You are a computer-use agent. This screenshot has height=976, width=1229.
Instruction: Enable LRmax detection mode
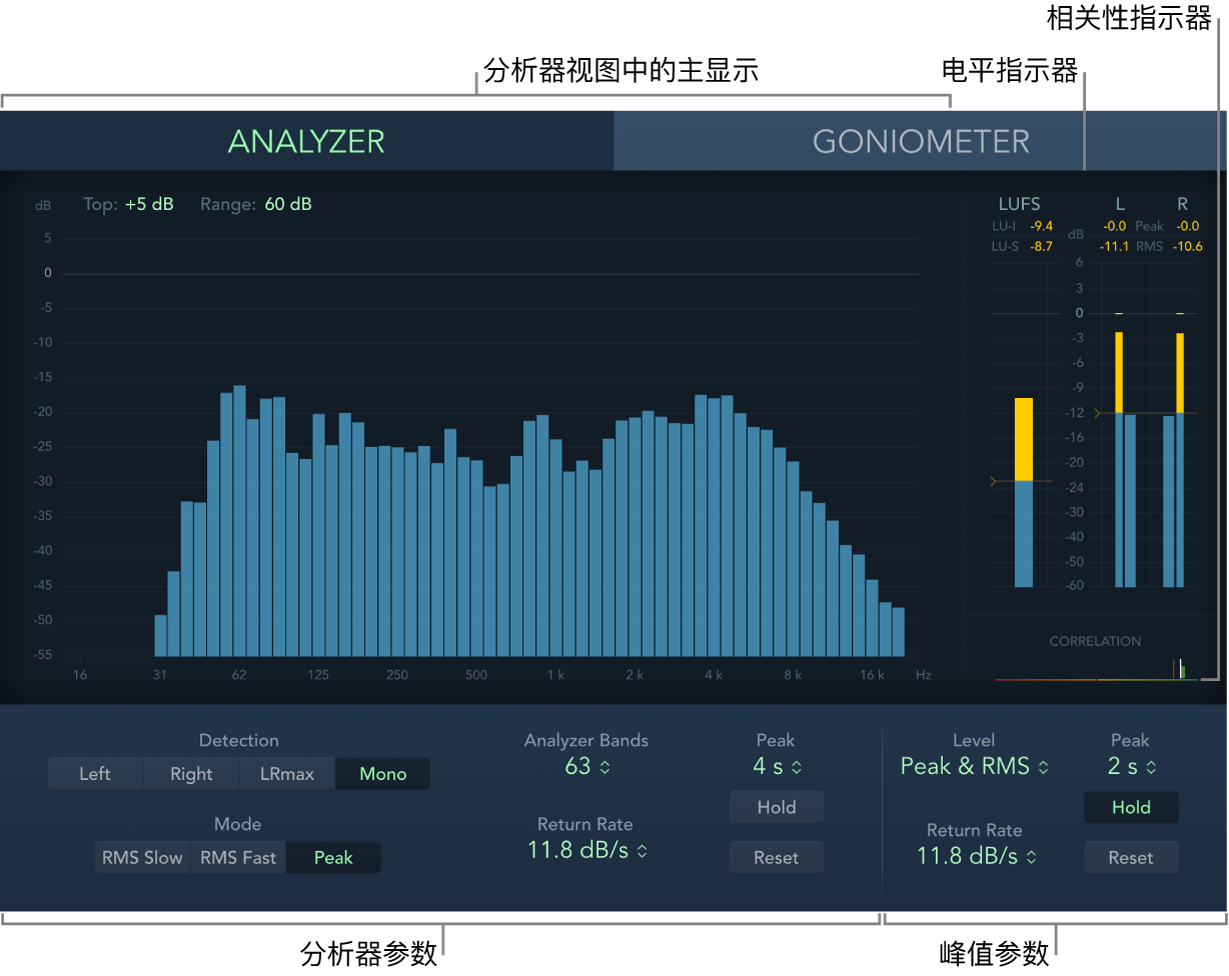tap(286, 773)
